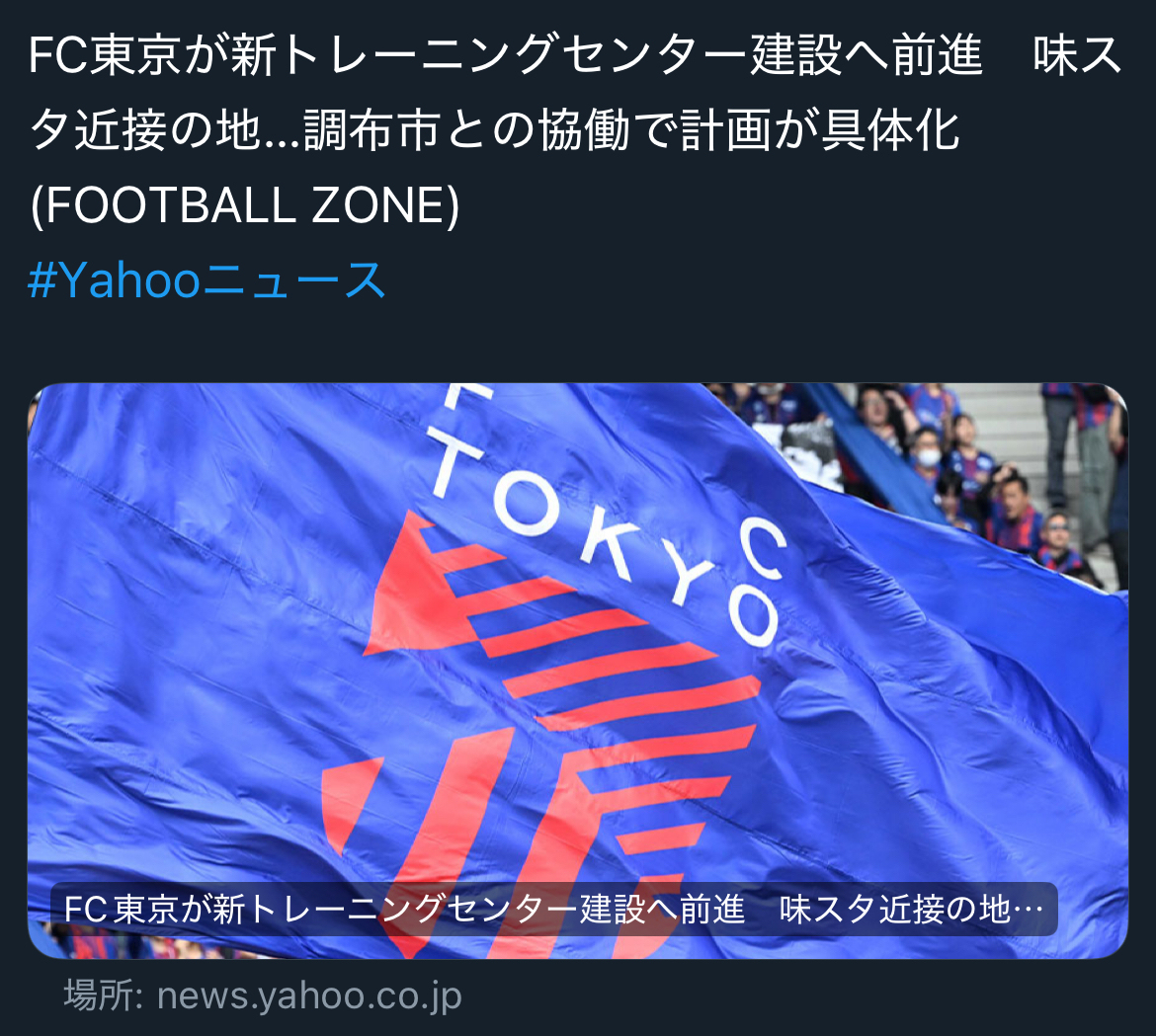Click the masked spectator in the stands
Image resolution: width=1156 pixels, height=1036 pixels.
pos(927,451)
